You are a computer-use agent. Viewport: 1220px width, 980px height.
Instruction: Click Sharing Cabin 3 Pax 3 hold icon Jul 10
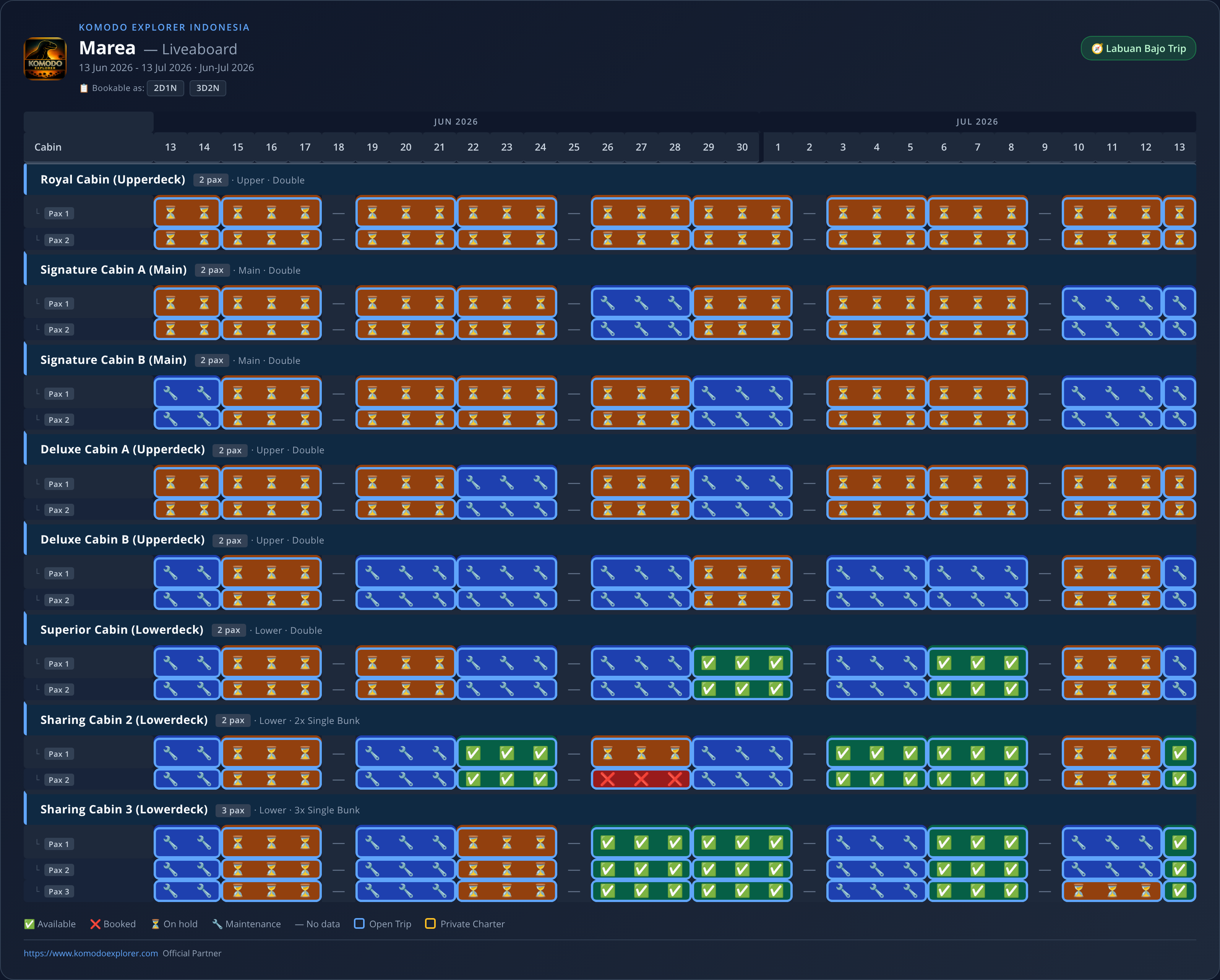pos(1079,891)
